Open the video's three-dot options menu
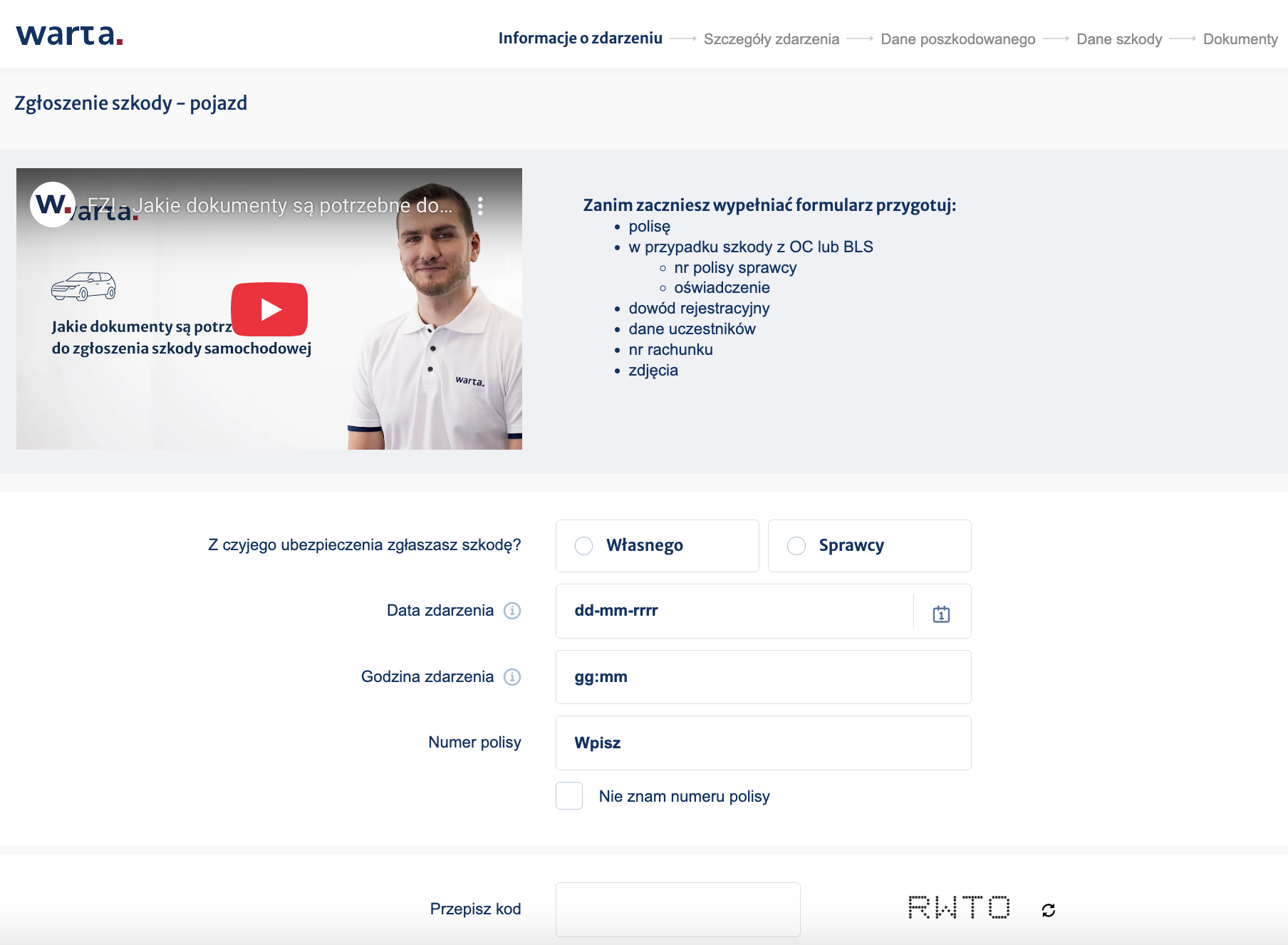 click(x=482, y=205)
